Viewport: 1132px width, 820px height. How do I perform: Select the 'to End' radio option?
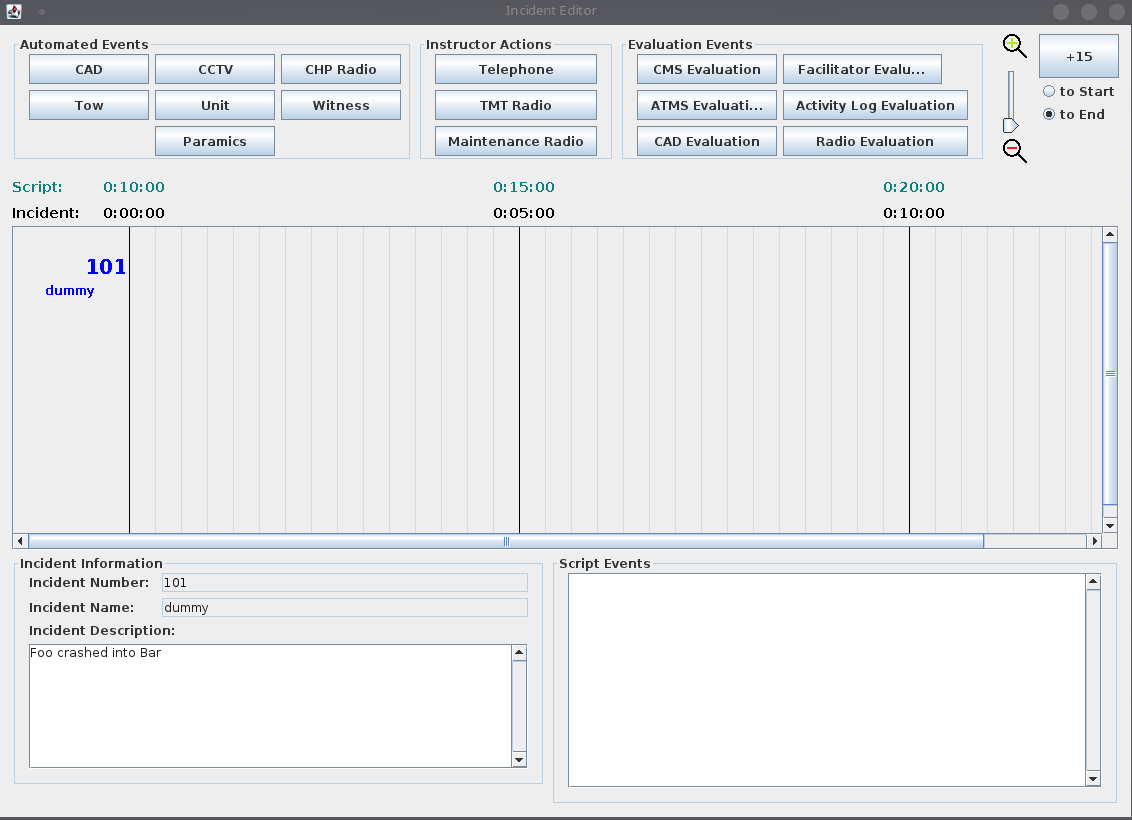point(1074,114)
